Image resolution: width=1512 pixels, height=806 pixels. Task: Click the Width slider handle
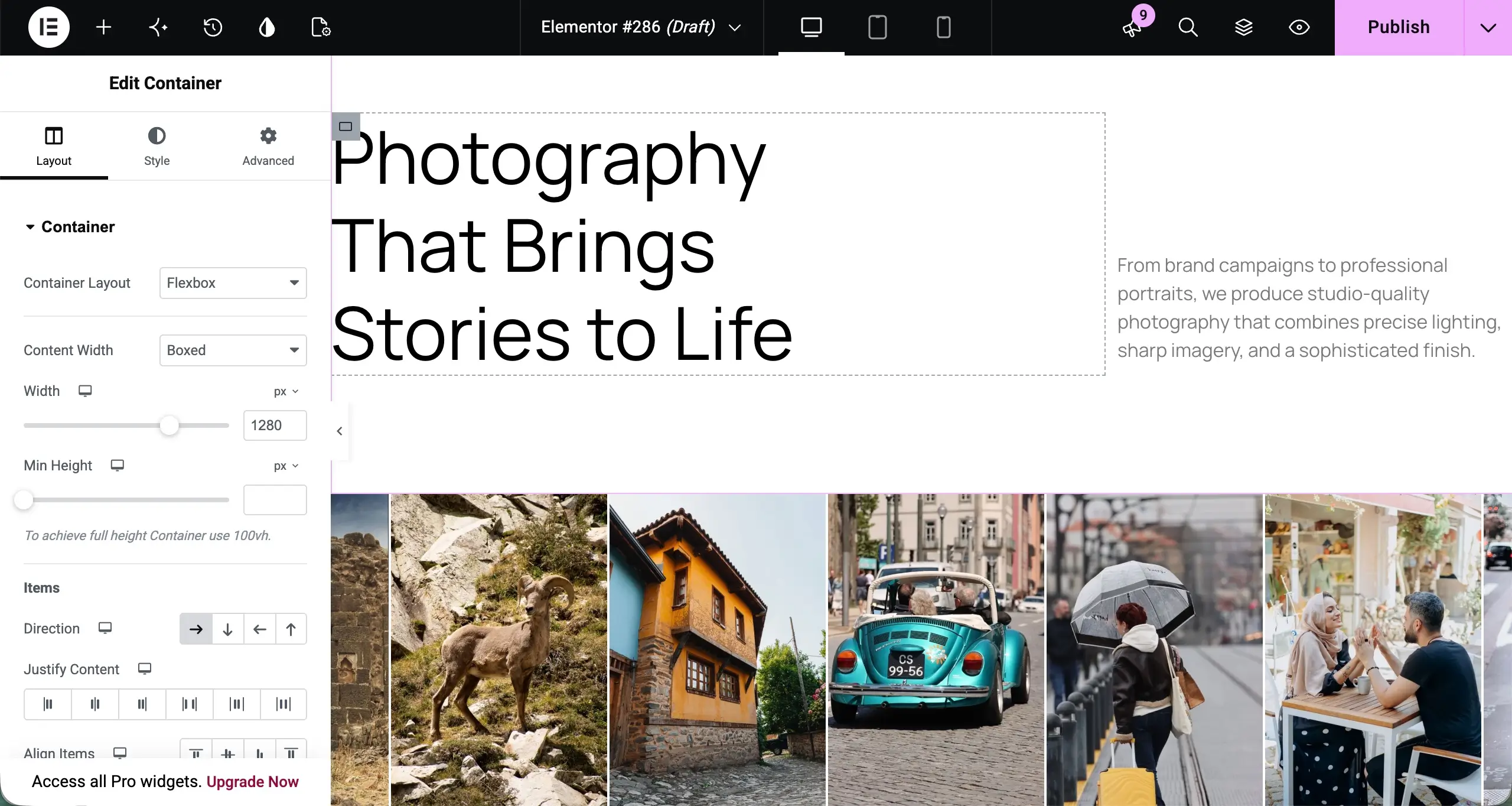click(169, 425)
